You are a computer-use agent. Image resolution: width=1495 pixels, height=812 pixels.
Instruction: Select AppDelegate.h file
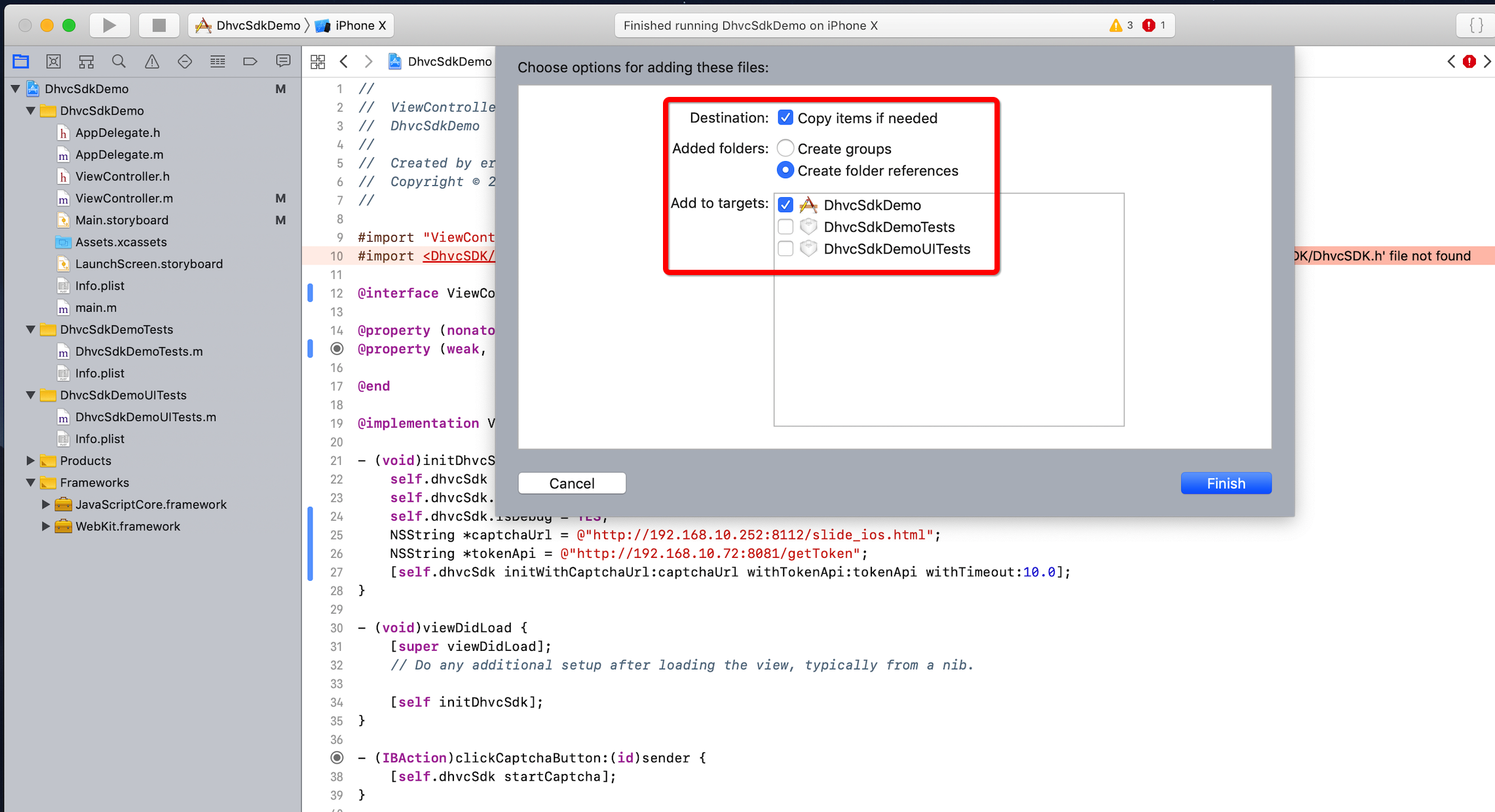coord(117,133)
